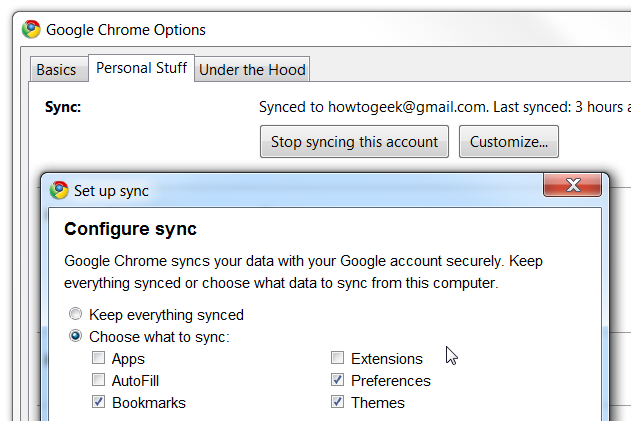Click the Configure sync heading

point(130,229)
